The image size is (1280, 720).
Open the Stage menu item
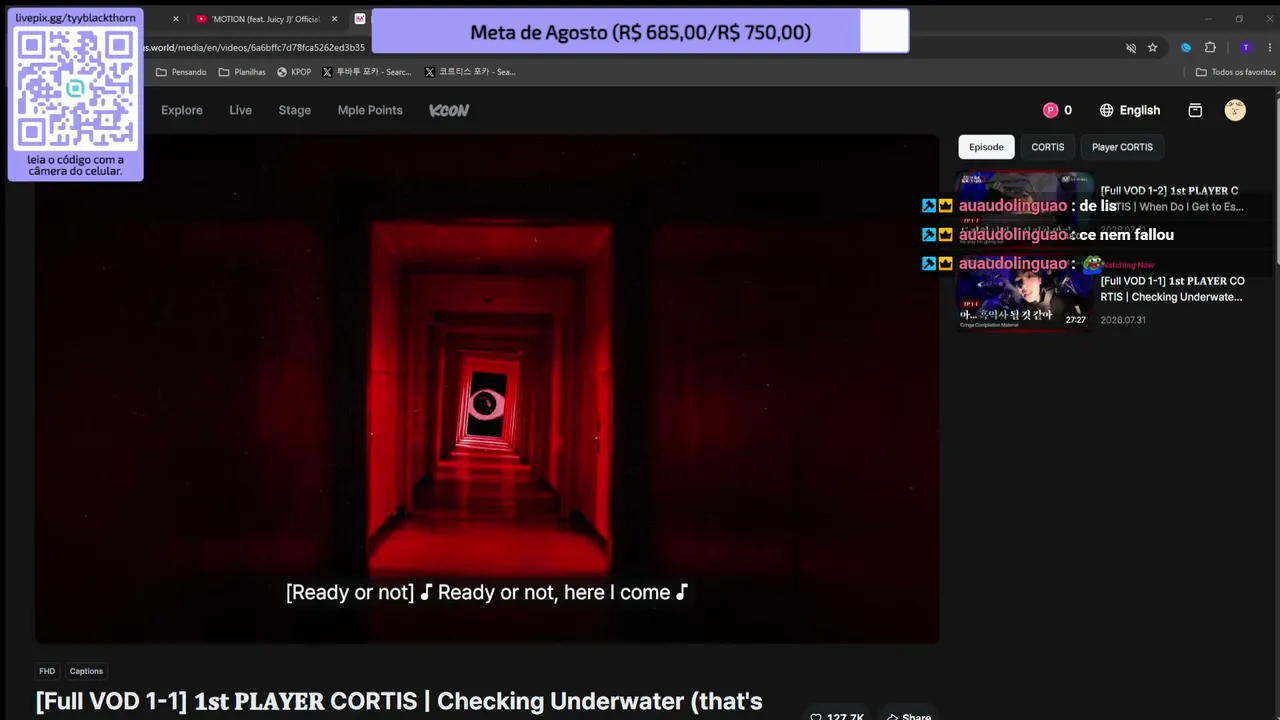click(x=295, y=110)
